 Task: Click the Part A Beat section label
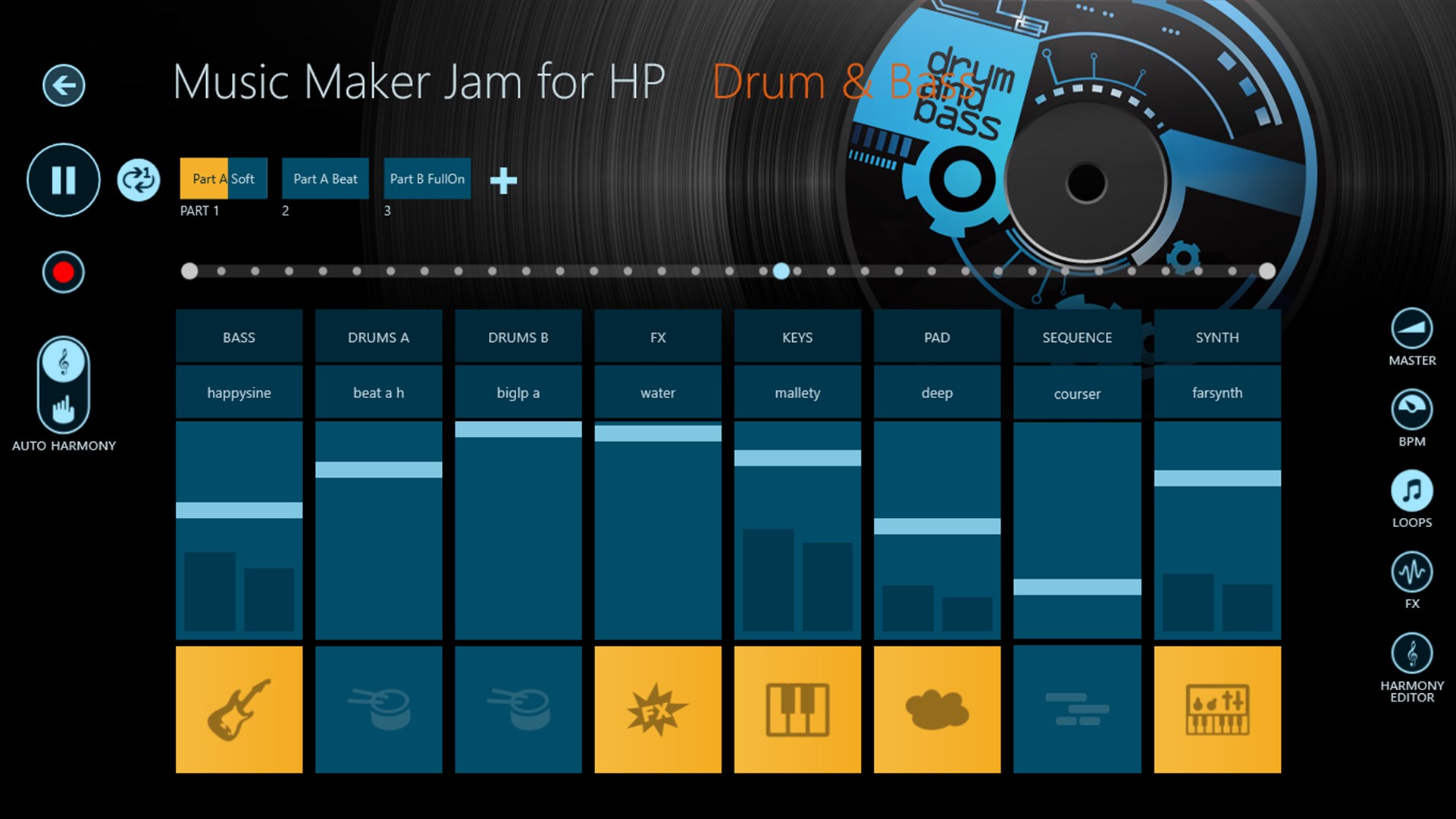click(325, 178)
